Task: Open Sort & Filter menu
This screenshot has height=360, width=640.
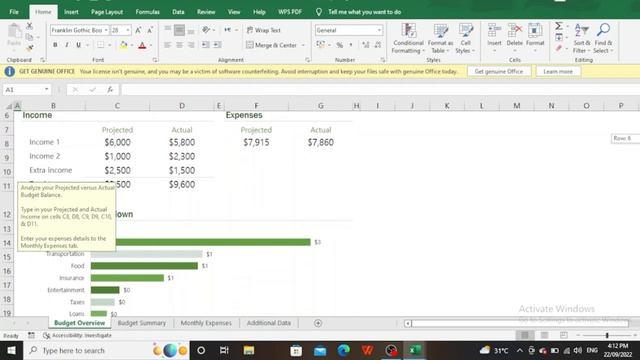Action: pyautogui.click(x=582, y=39)
